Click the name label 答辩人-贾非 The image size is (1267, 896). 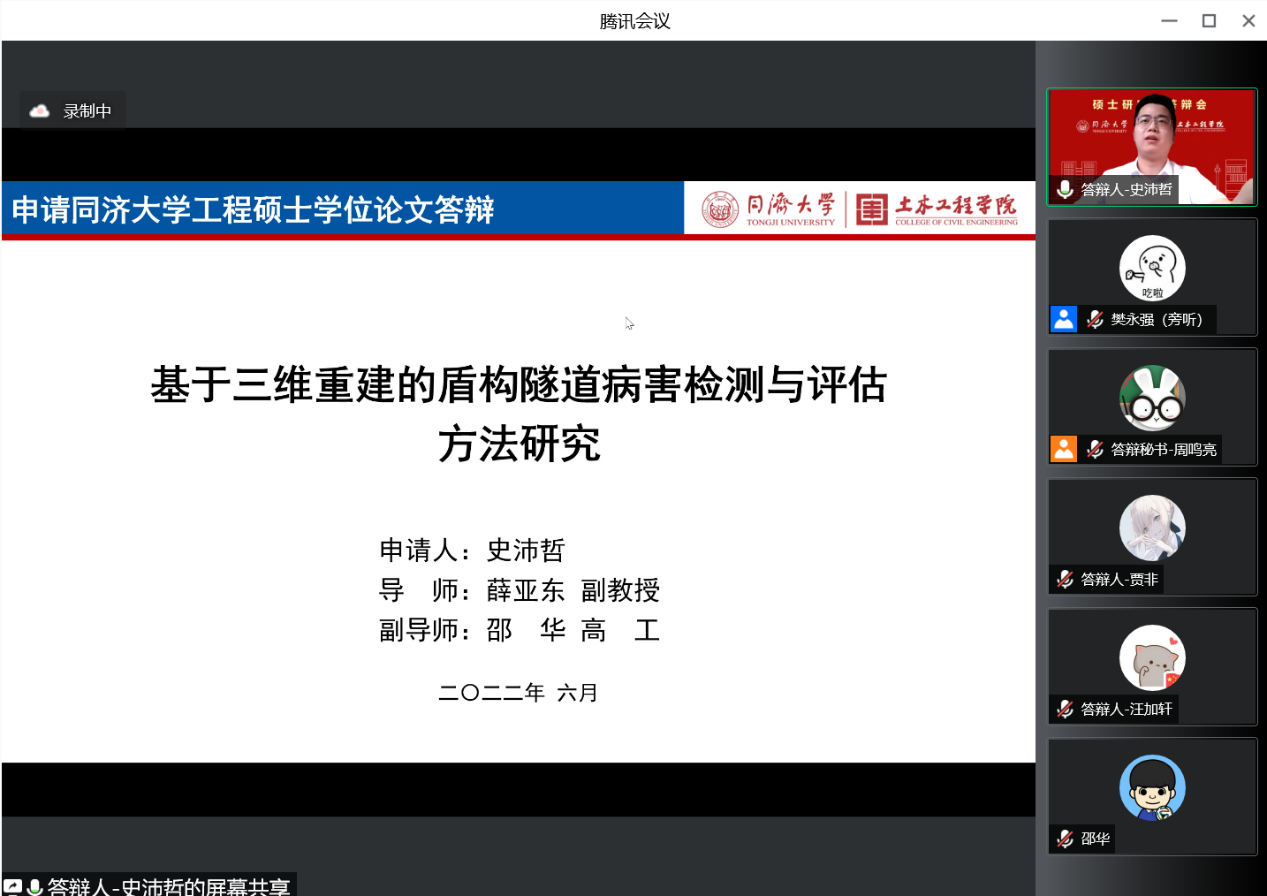pos(1119,579)
